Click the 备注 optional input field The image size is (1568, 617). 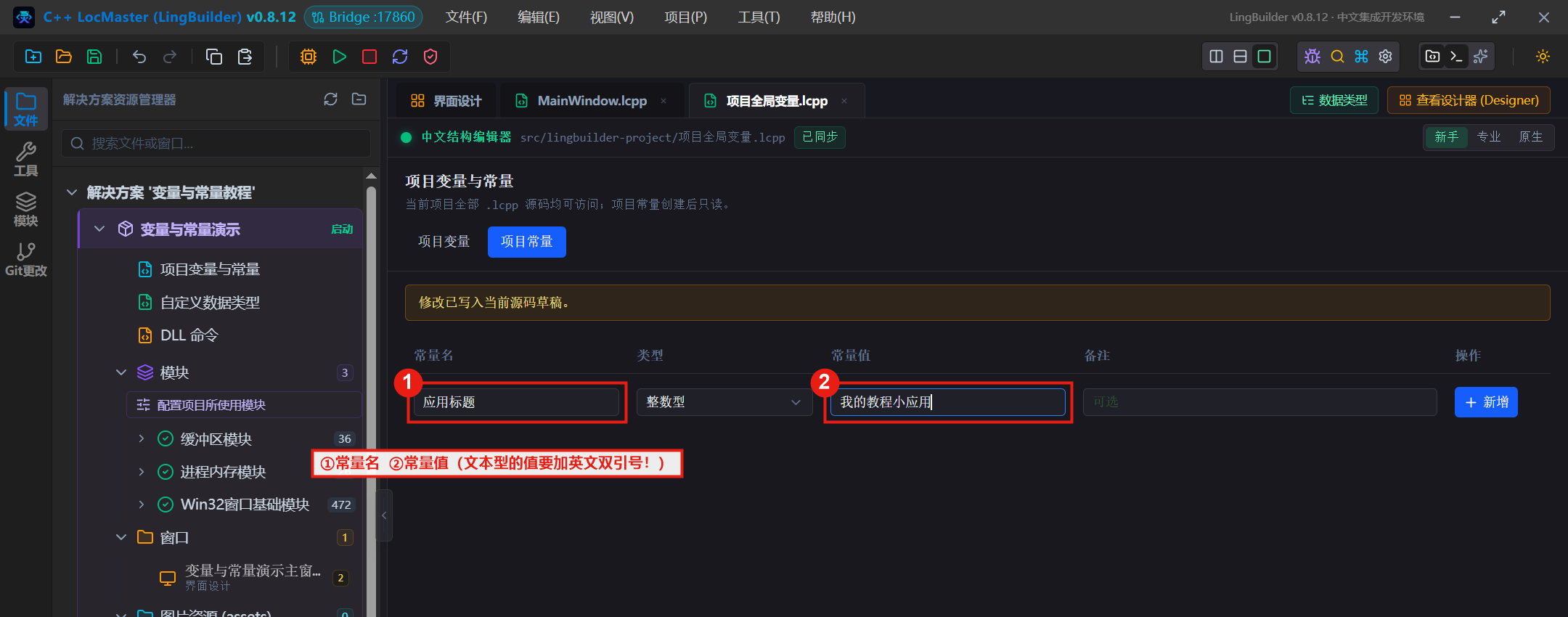click(x=1259, y=402)
